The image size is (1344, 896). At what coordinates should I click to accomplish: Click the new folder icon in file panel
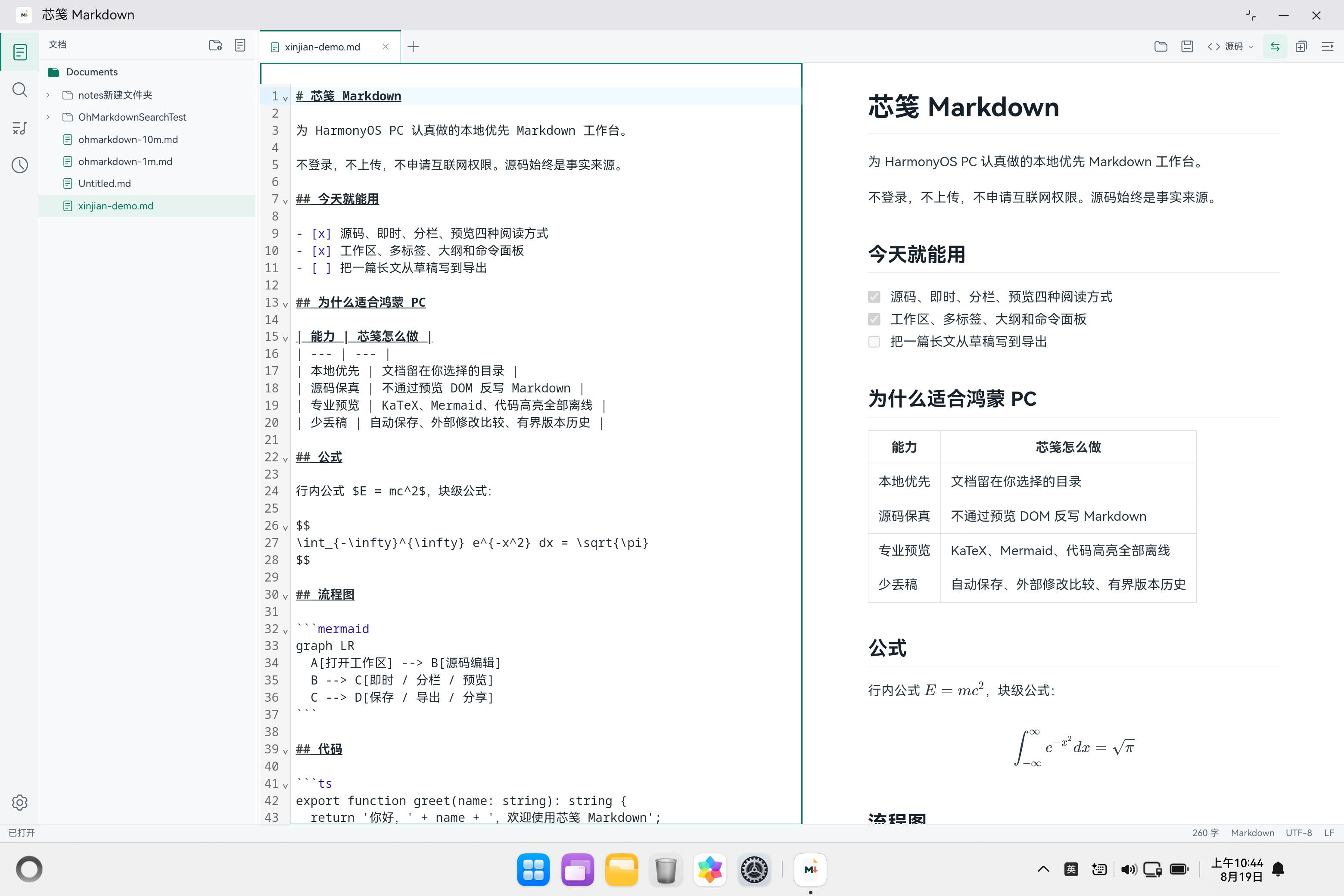point(215,45)
